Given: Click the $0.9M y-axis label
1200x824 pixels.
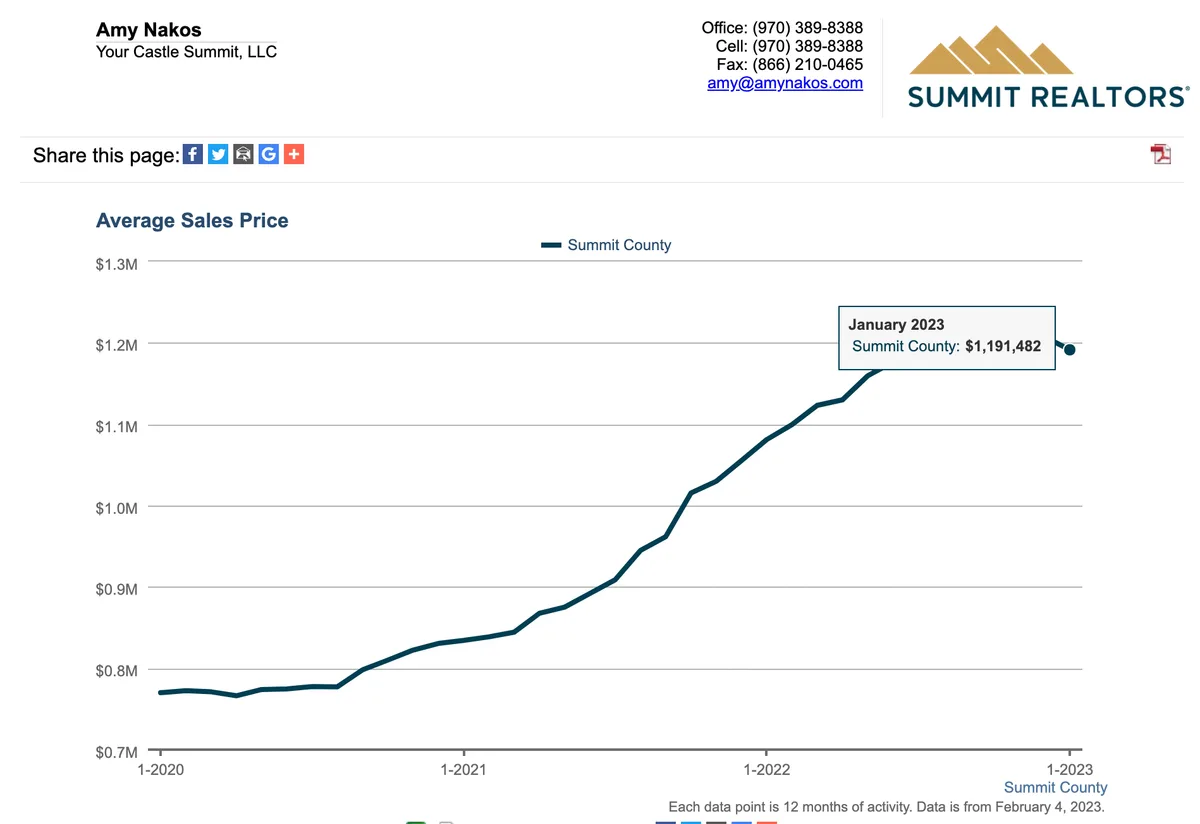Looking at the screenshot, I should click(x=116, y=589).
